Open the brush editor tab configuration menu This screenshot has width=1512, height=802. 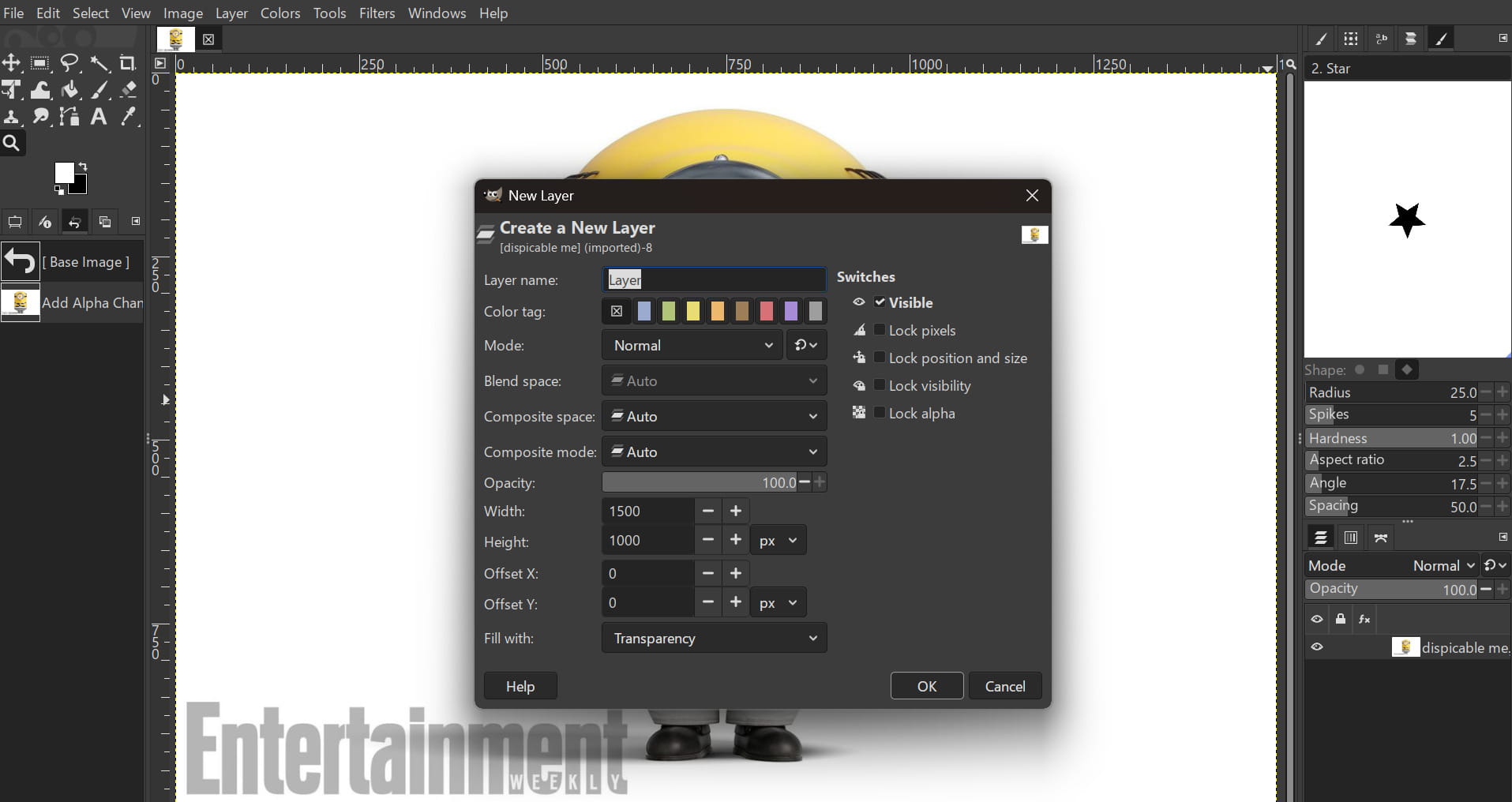[x=1503, y=38]
